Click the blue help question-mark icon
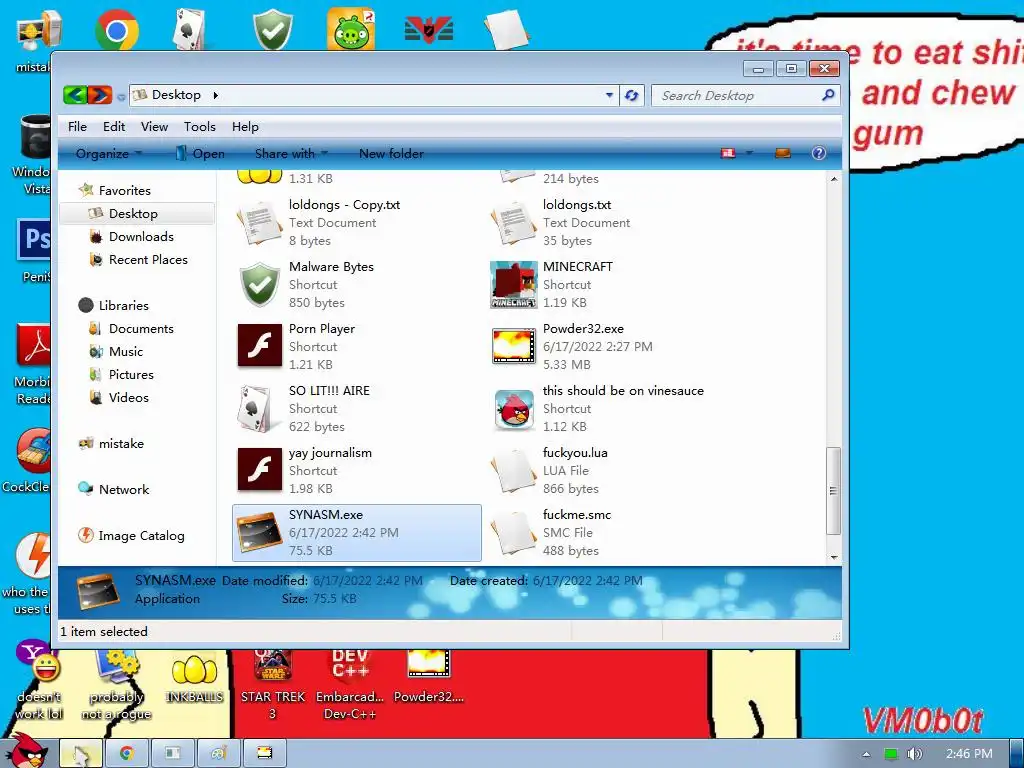Screen dimensions: 1024x768 [818, 153]
